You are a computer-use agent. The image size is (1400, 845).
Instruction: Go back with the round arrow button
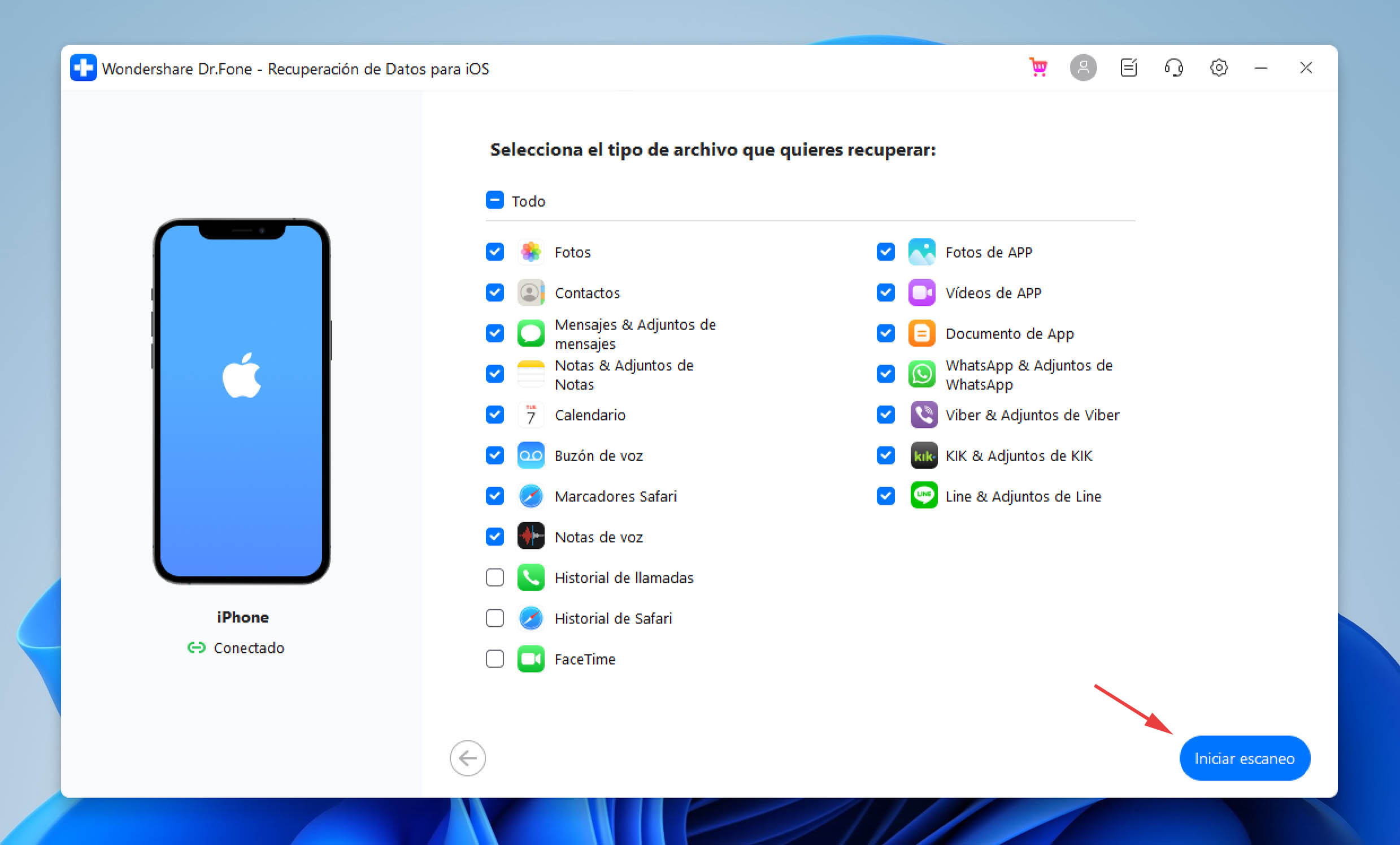click(468, 758)
